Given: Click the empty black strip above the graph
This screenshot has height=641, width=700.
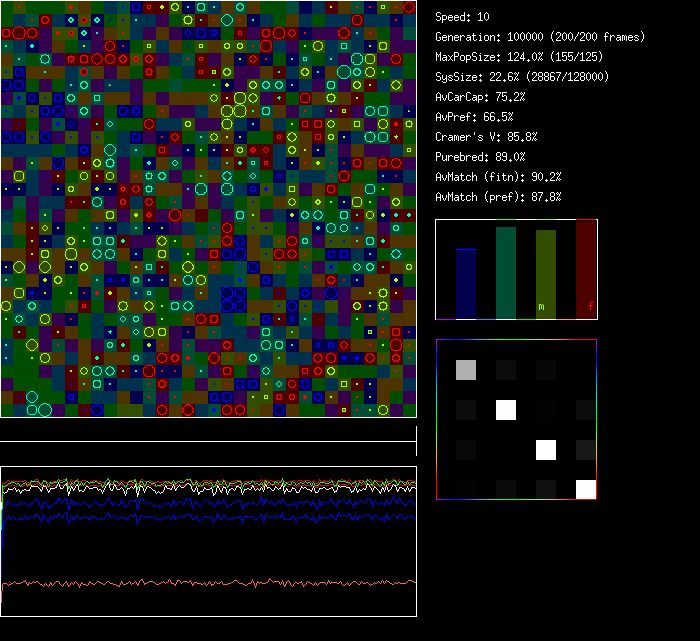Looking at the screenshot, I should coord(208,430).
